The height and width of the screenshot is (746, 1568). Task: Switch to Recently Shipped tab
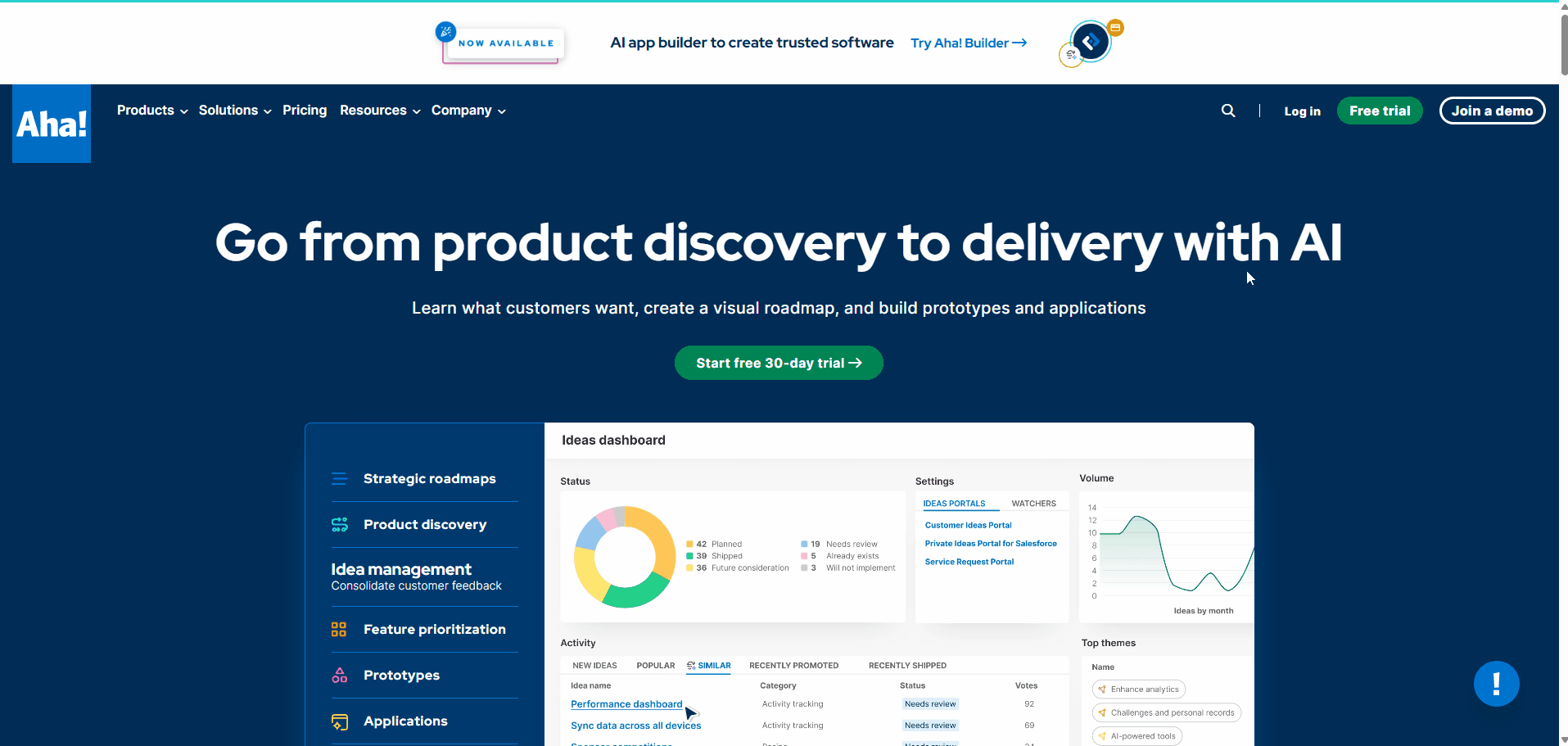tap(907, 666)
